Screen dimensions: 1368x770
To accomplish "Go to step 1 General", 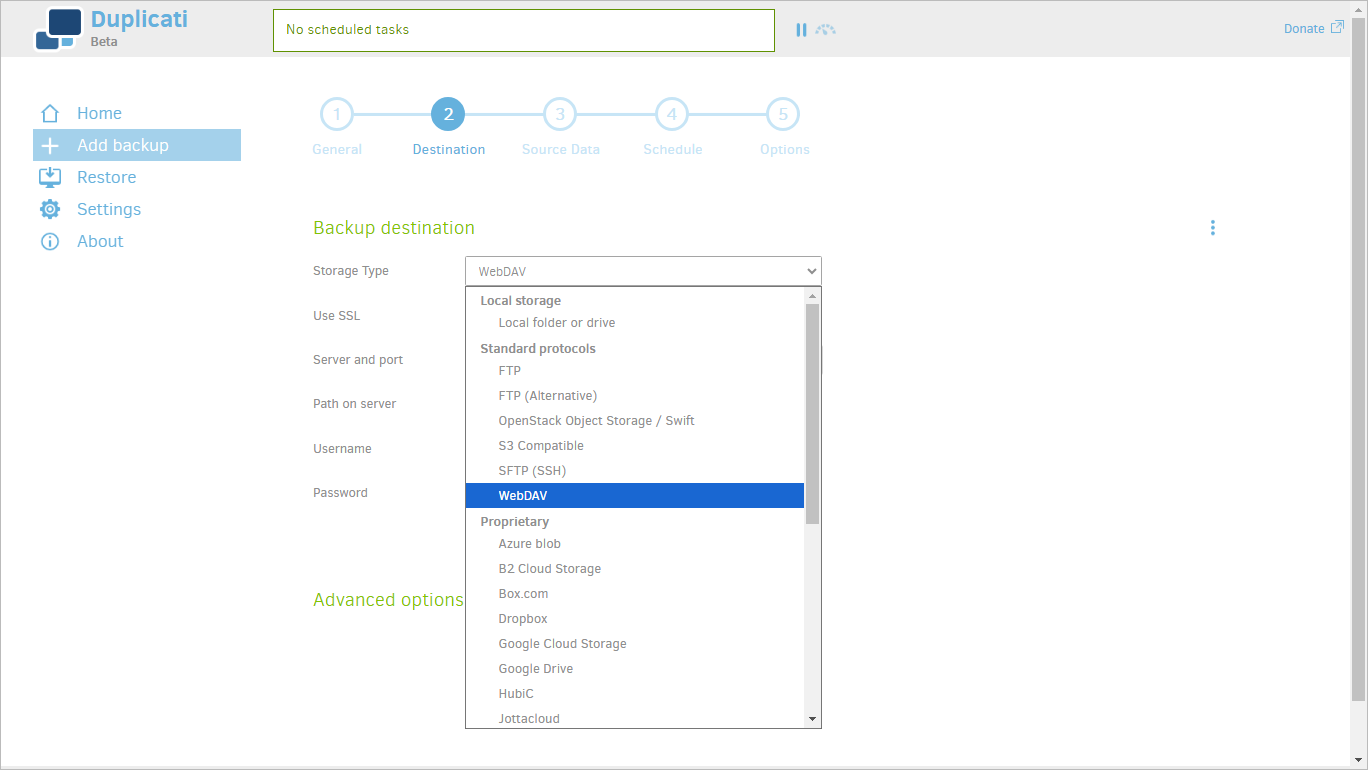I will 337,114.
